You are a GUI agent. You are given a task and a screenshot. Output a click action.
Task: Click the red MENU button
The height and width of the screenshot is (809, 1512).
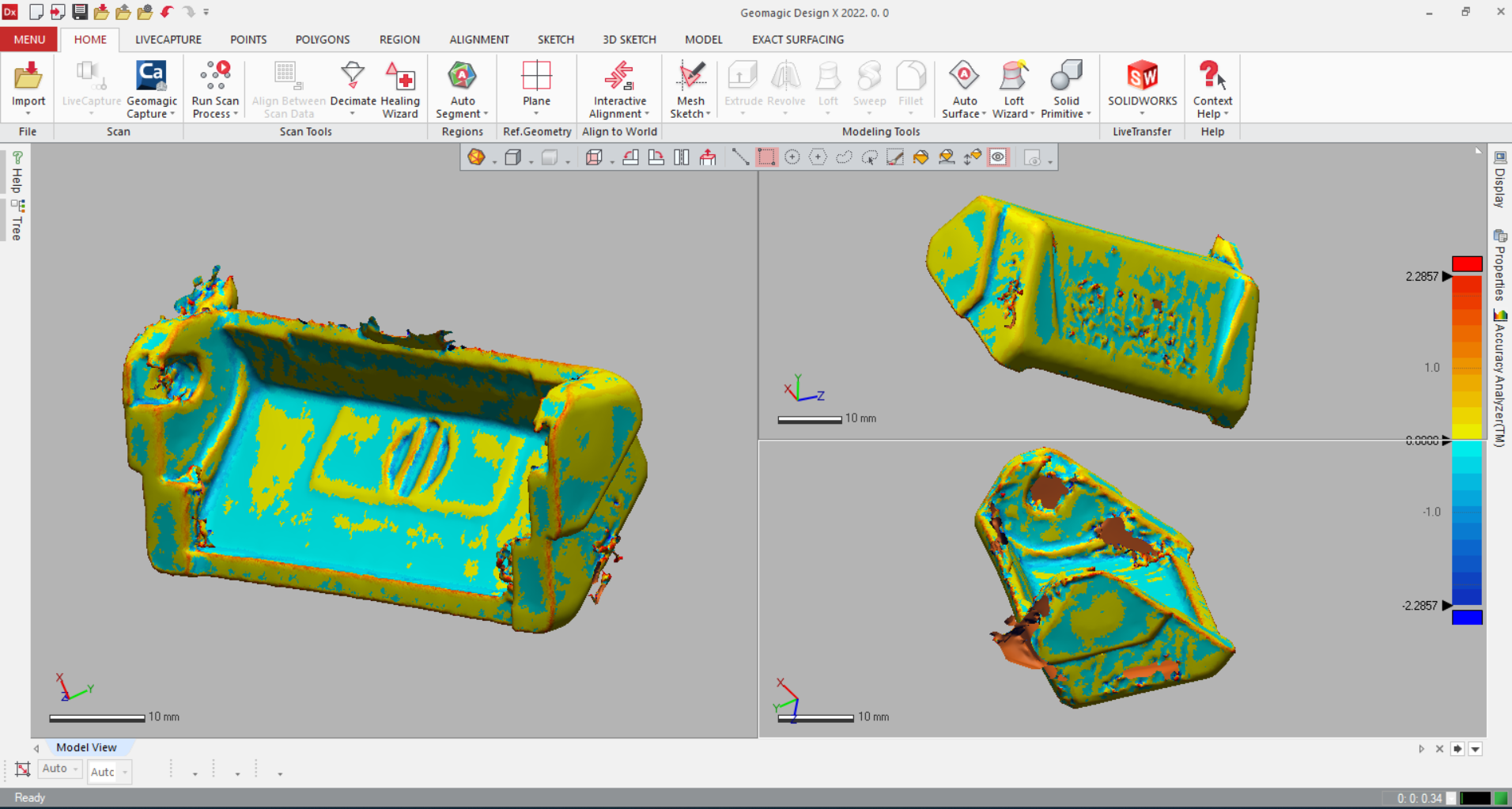coord(29,40)
